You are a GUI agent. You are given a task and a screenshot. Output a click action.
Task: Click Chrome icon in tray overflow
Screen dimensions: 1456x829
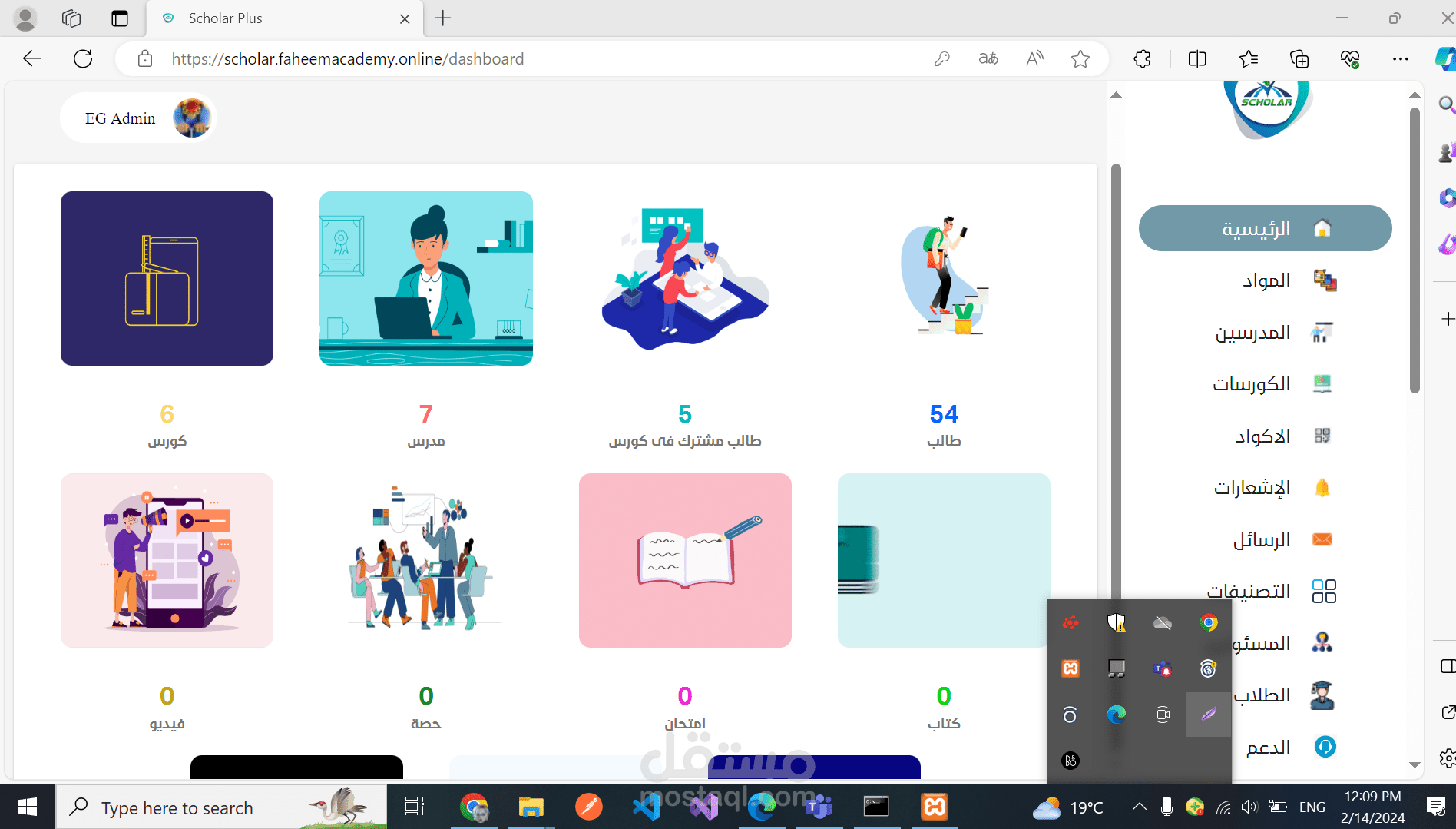pyautogui.click(x=1209, y=622)
